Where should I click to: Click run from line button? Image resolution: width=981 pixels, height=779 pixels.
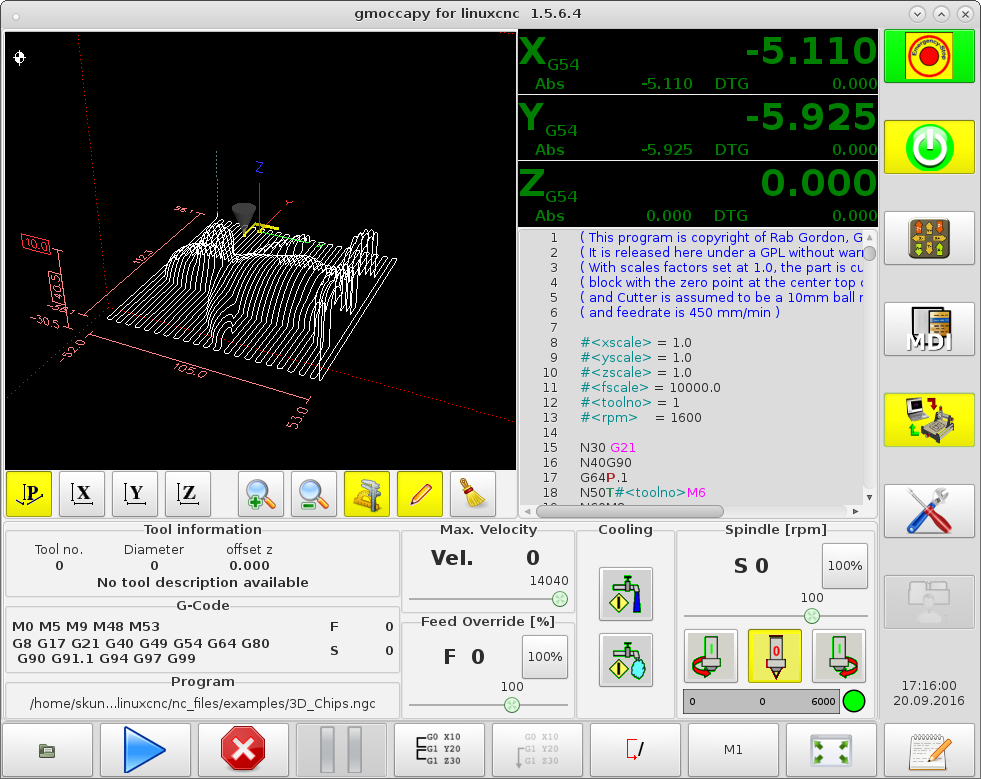click(x=537, y=750)
